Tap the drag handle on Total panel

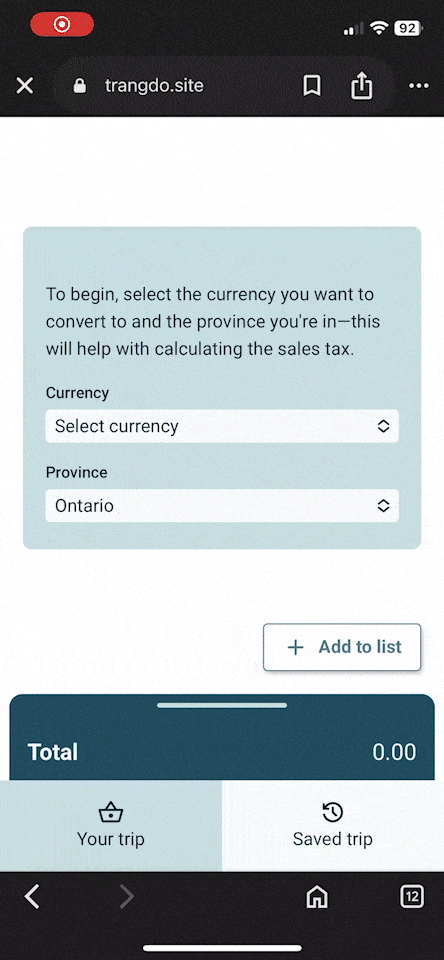click(x=222, y=705)
